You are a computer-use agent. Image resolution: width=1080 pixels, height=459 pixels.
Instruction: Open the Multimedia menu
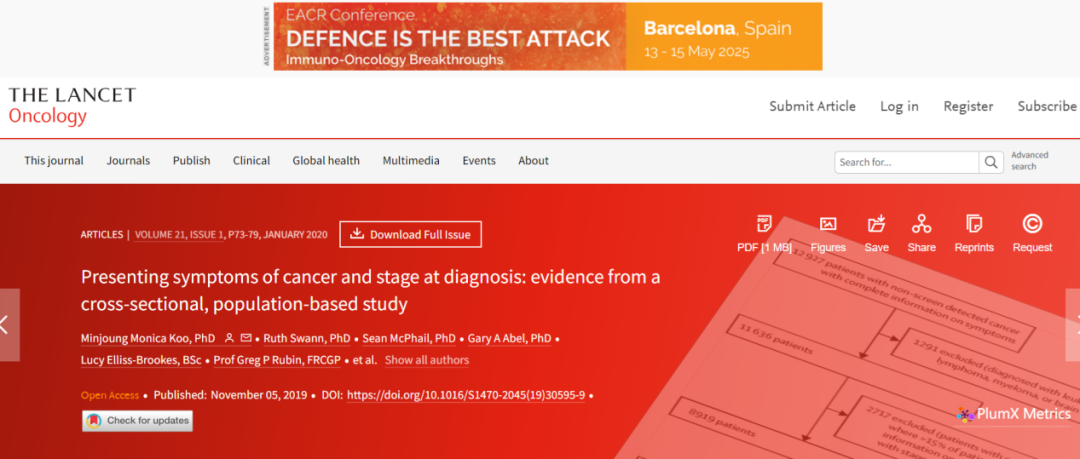click(411, 161)
